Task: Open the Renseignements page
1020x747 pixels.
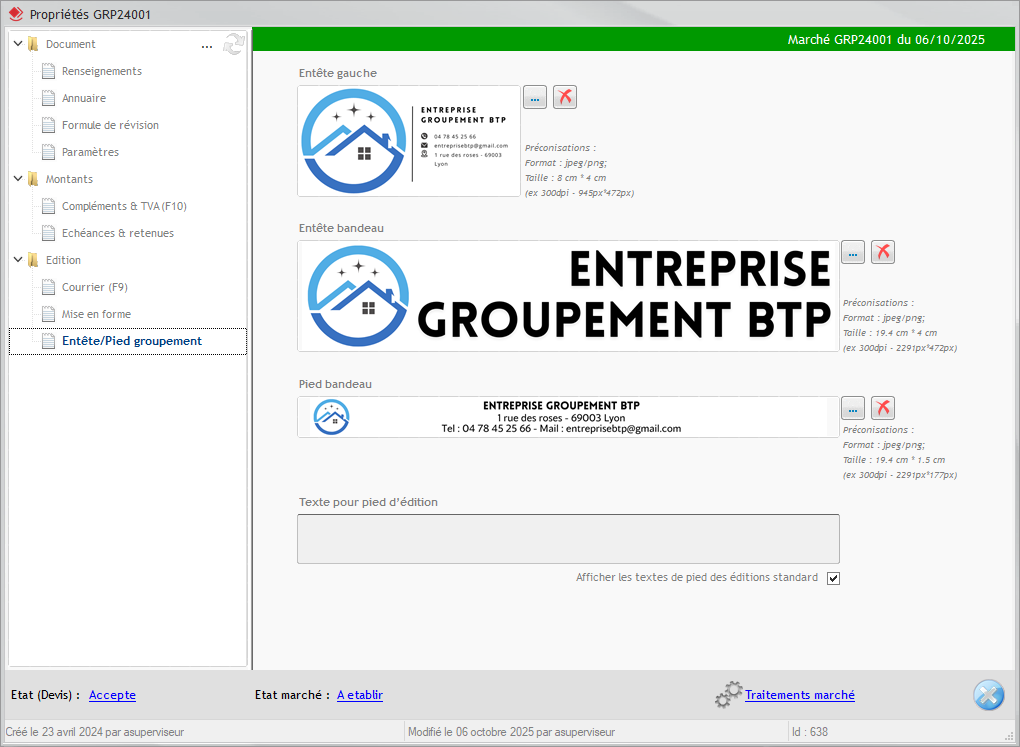Action: [x=102, y=71]
